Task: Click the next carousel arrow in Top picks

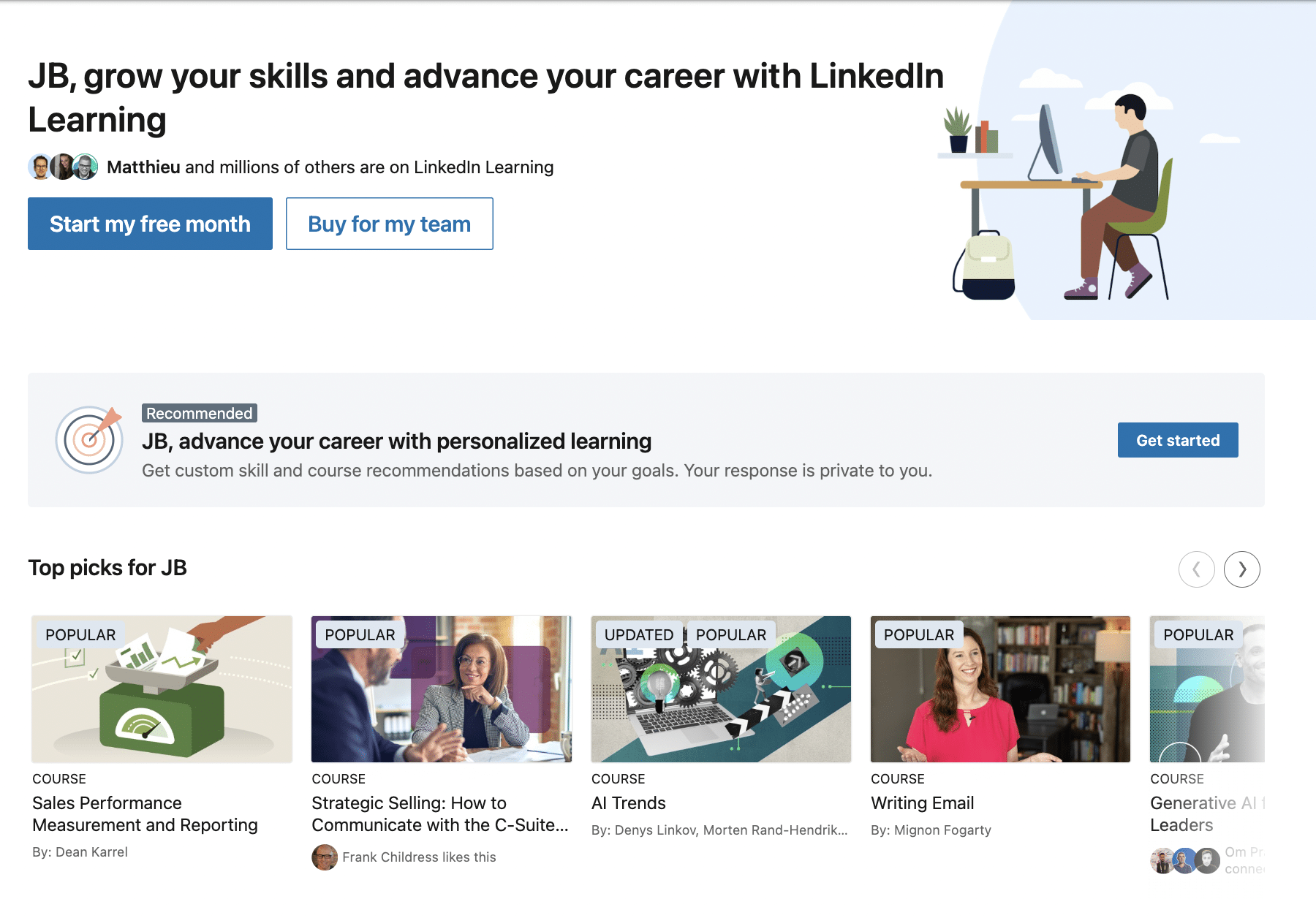Action: [1241, 569]
